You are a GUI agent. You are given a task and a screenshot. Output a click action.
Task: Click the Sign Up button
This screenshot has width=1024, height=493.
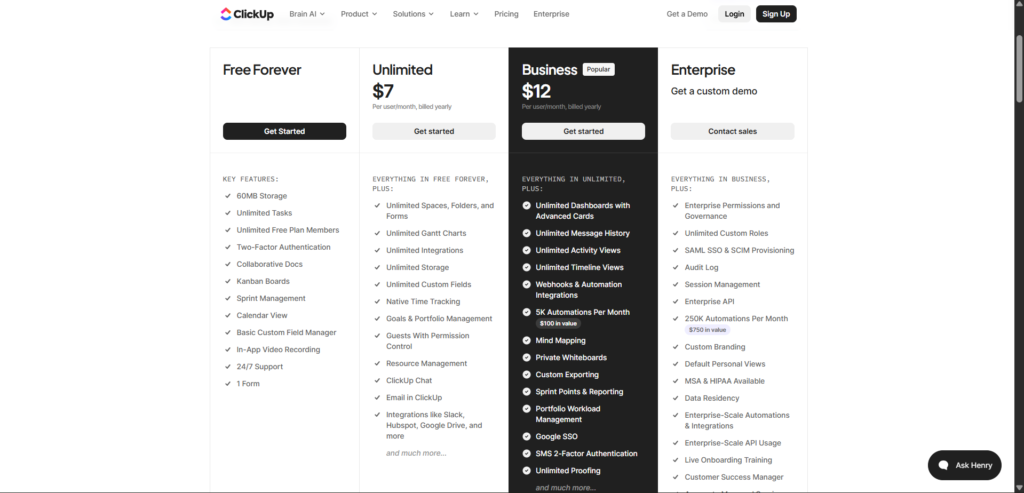[776, 14]
